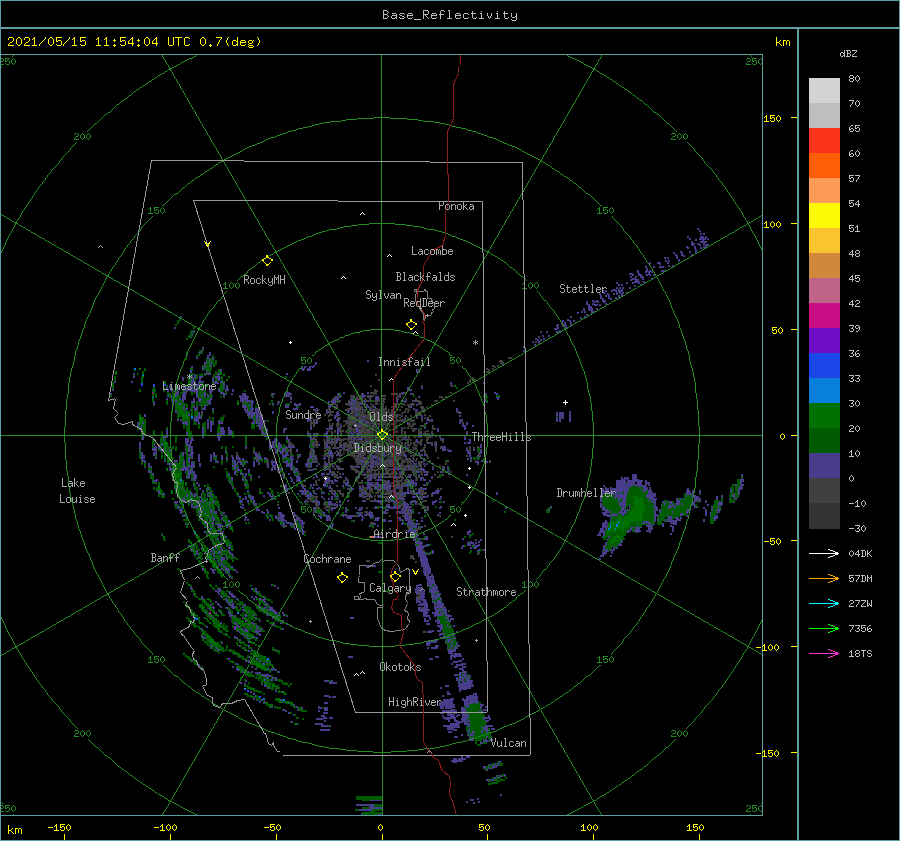Click the cyan 27ZW arrow in legend

point(824,603)
